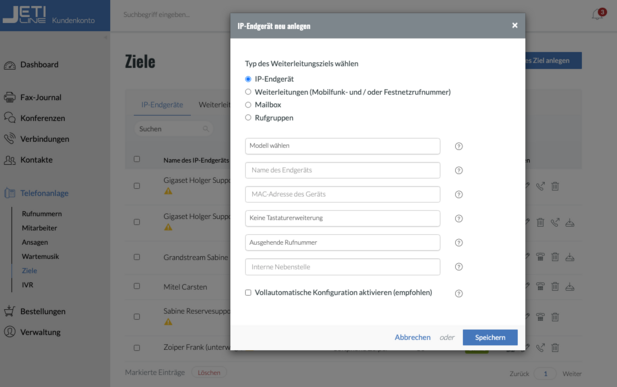Open Keine Tastaturerweiterung dropdown
This screenshot has height=387, width=617.
click(342, 218)
